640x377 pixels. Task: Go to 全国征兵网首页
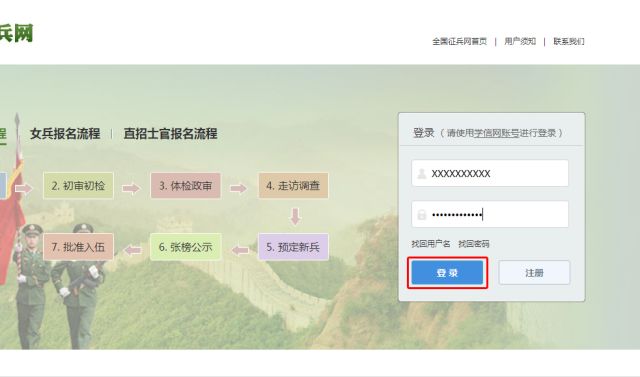[x=460, y=41]
